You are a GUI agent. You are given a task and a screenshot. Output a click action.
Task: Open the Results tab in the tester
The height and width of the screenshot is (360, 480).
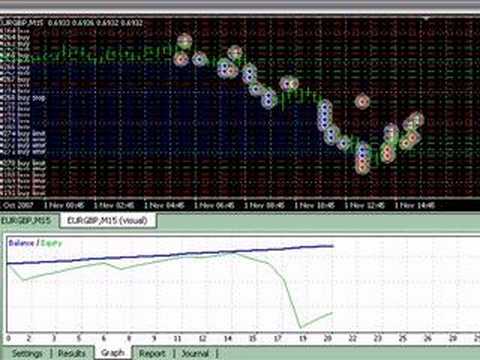click(72, 353)
